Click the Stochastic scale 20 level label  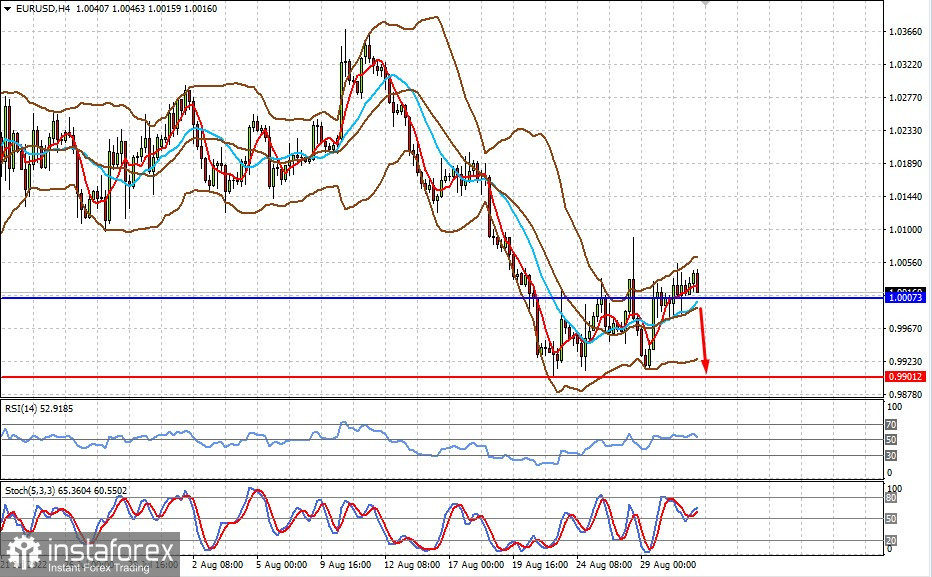click(891, 541)
